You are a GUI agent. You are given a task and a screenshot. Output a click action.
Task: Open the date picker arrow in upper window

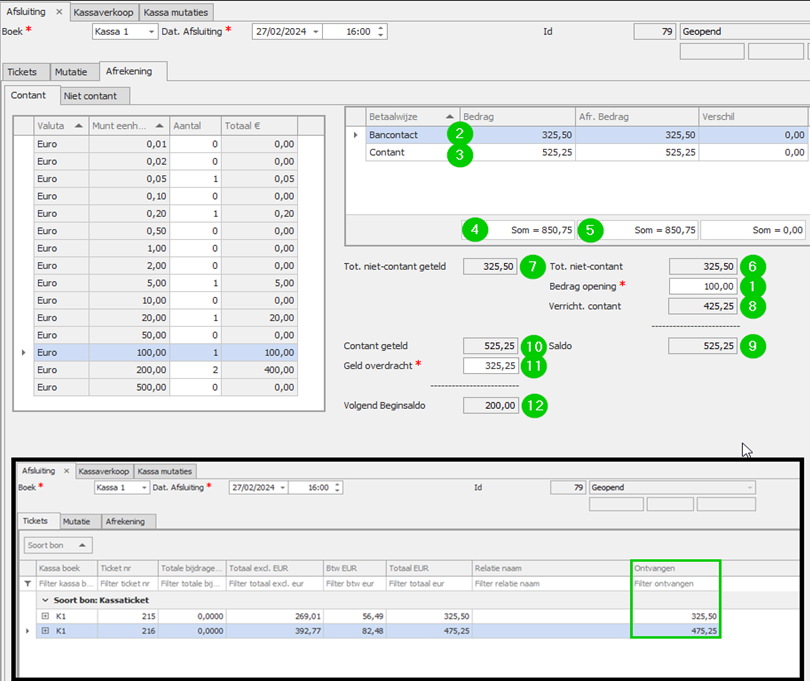(316, 32)
